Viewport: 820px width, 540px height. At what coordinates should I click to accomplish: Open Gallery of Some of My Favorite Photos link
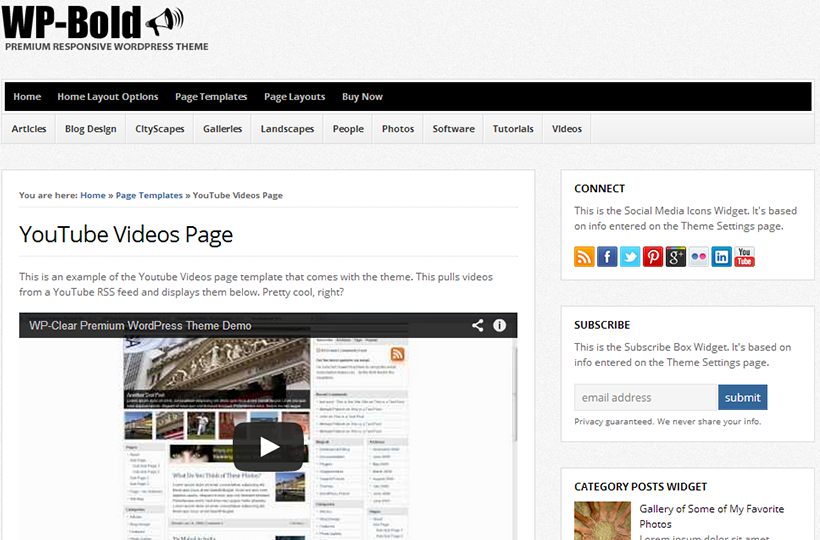pyautogui.click(x=711, y=516)
